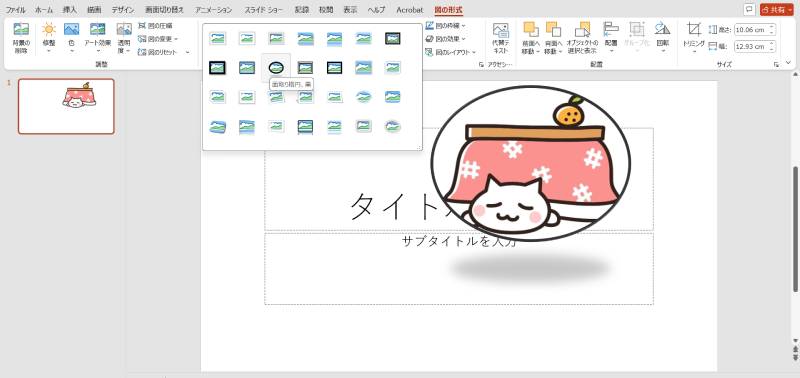This screenshot has width=800, height=378.
Task: Switch to the Animations (アニメーション) tab
Action: coord(213,10)
